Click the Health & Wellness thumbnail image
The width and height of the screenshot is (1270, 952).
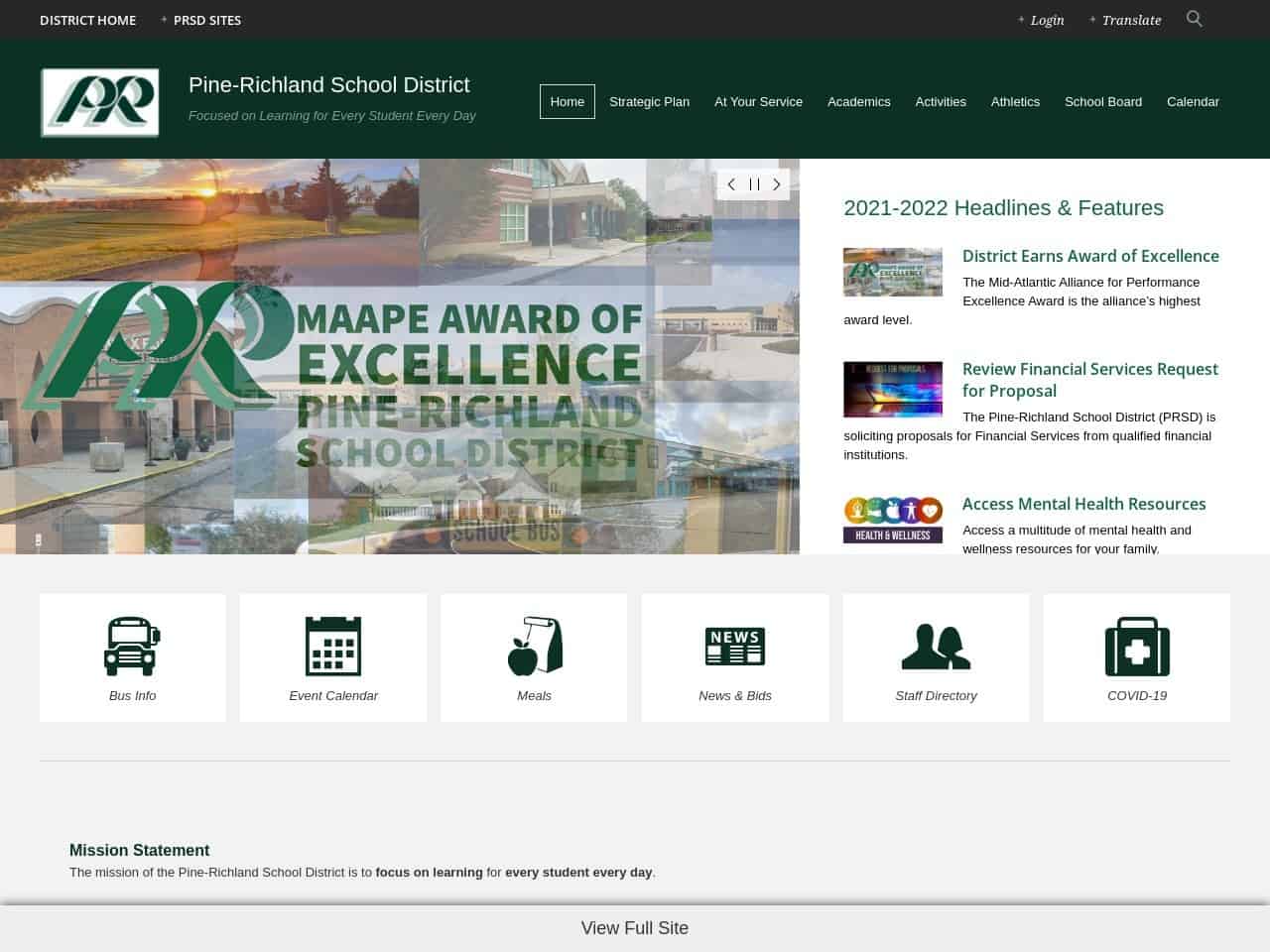coord(893,520)
